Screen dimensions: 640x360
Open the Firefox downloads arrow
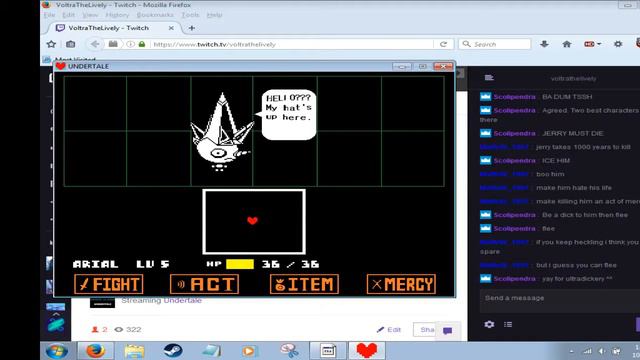pyautogui.click(x=544, y=44)
